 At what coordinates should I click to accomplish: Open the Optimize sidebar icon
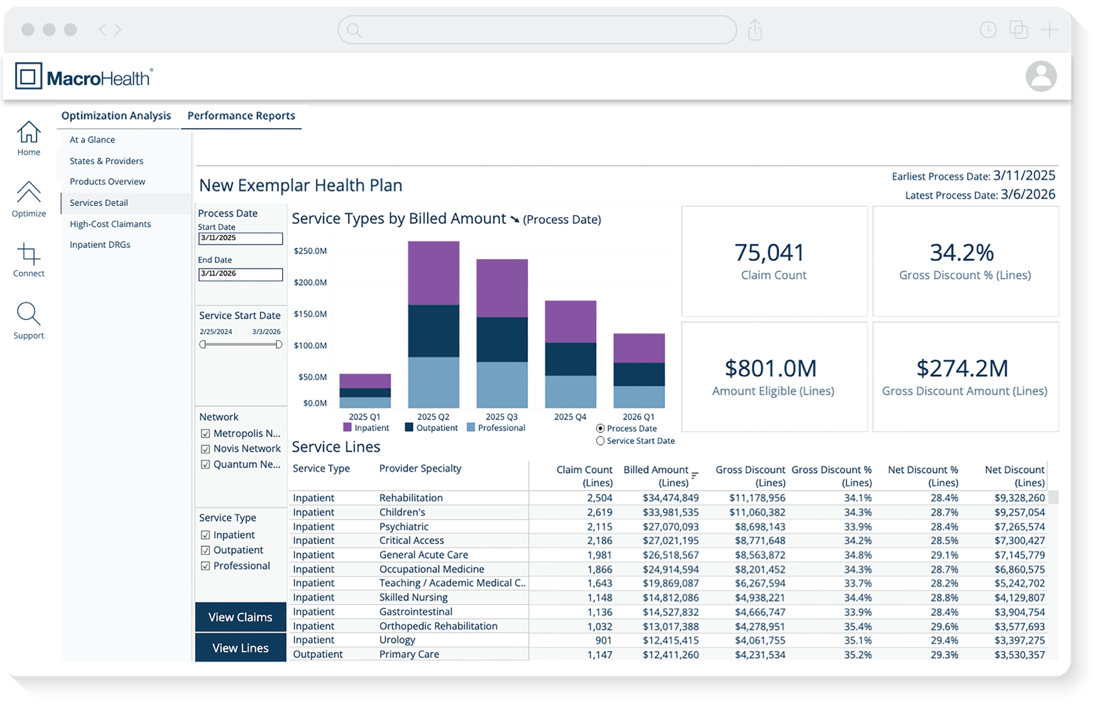tap(29, 192)
